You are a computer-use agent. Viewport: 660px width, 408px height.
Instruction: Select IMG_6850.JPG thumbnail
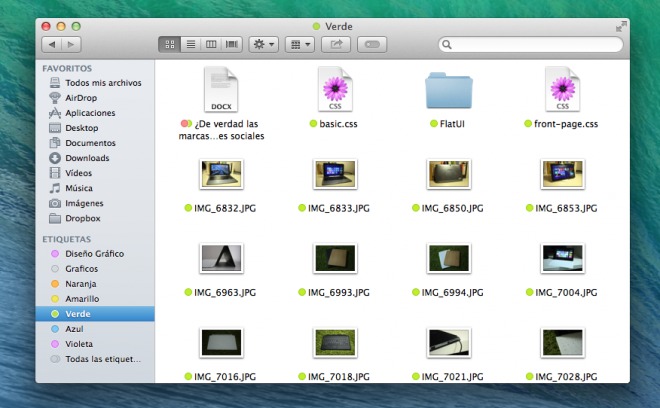(x=449, y=174)
